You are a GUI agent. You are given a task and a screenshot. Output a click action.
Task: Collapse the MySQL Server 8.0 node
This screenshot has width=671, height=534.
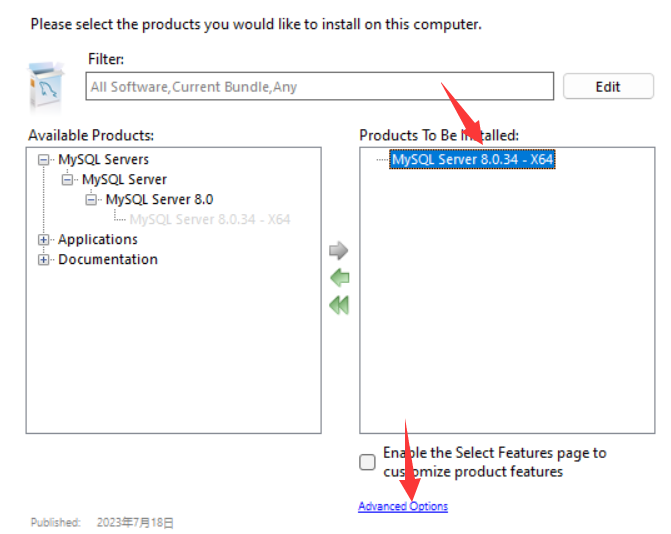91,200
